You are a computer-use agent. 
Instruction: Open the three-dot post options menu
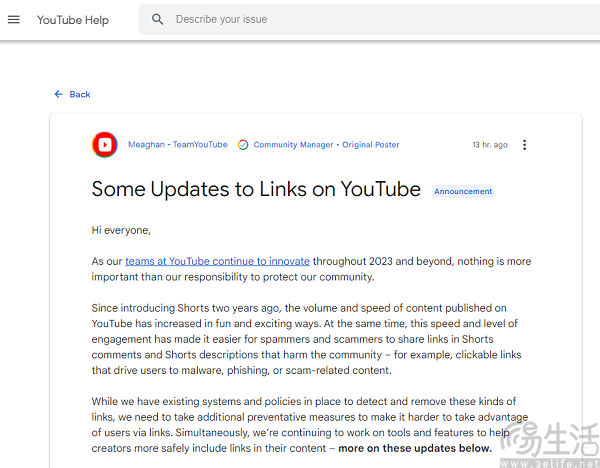524,145
